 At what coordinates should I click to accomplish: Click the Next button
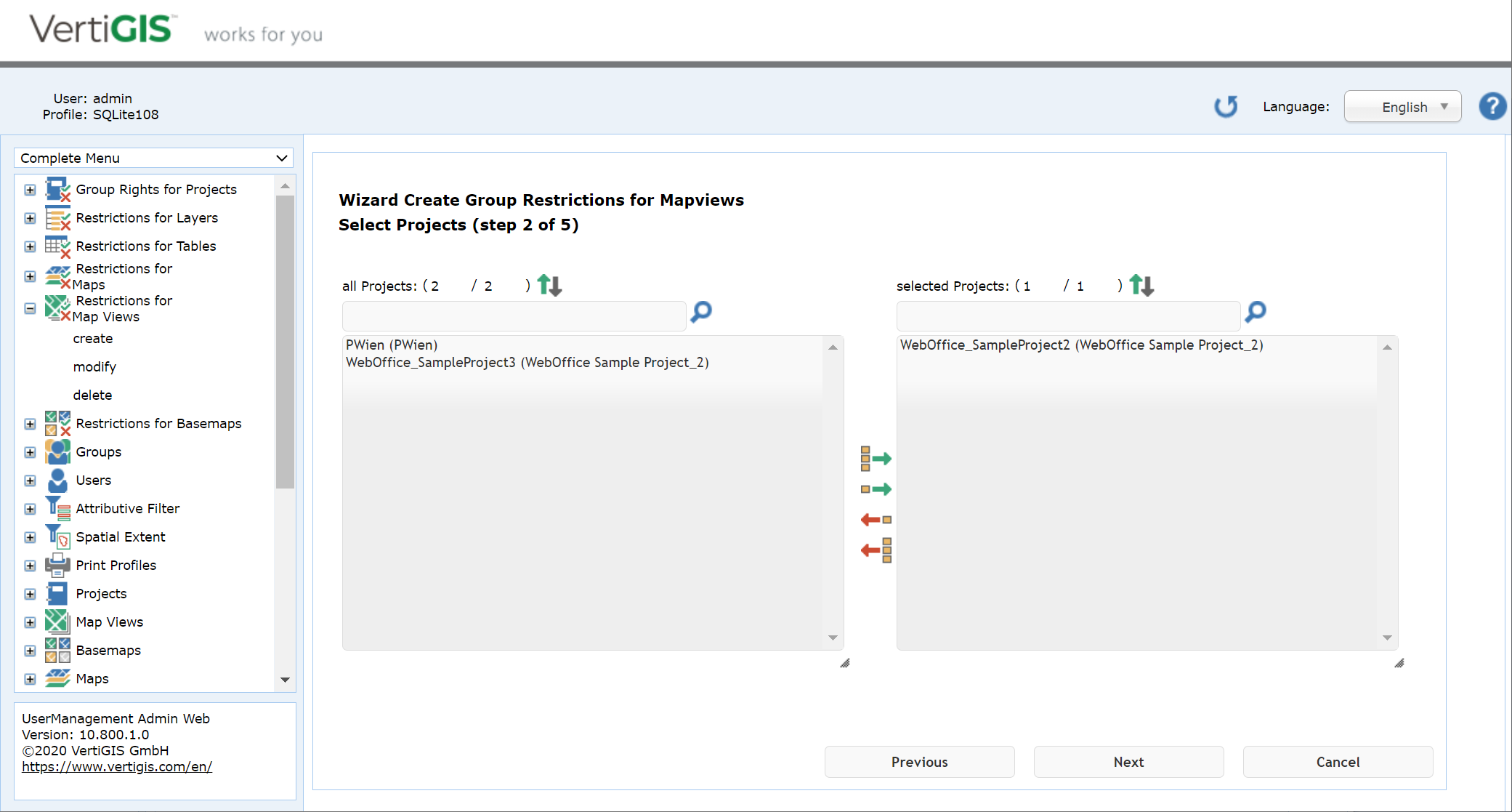click(1128, 762)
